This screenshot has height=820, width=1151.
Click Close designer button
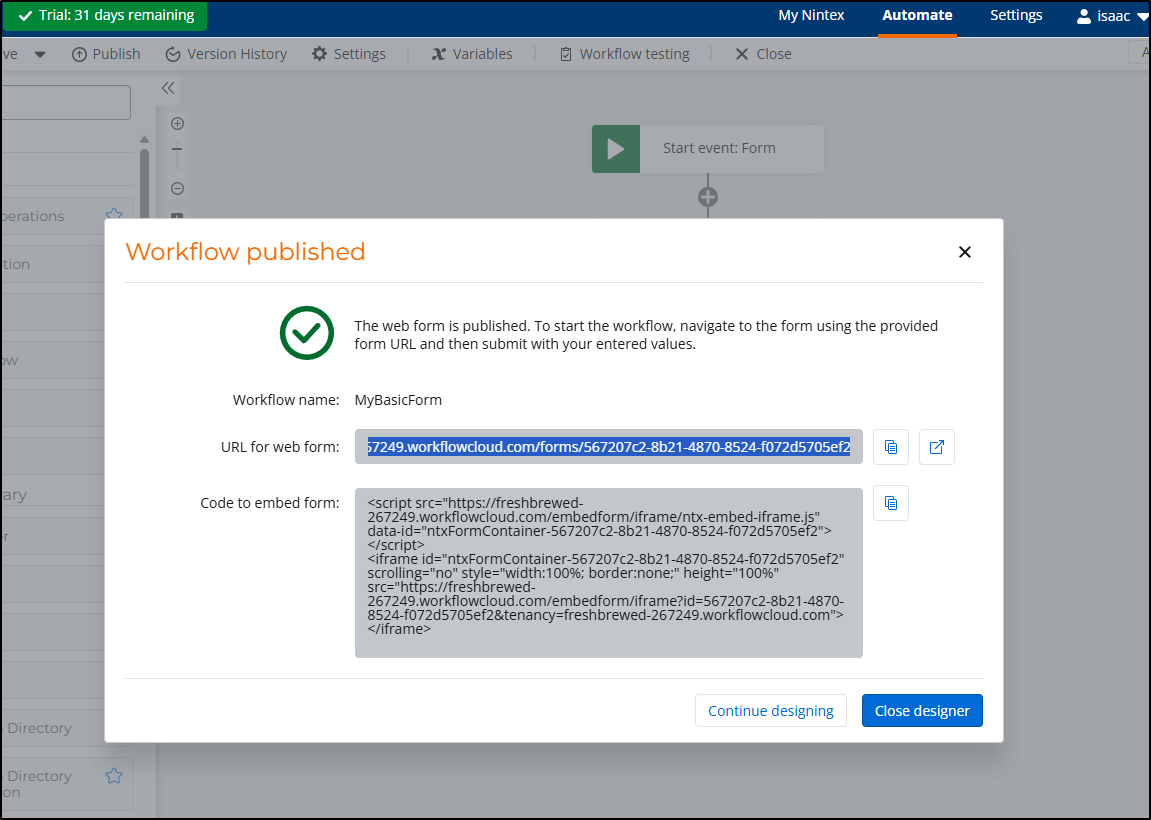coord(922,711)
